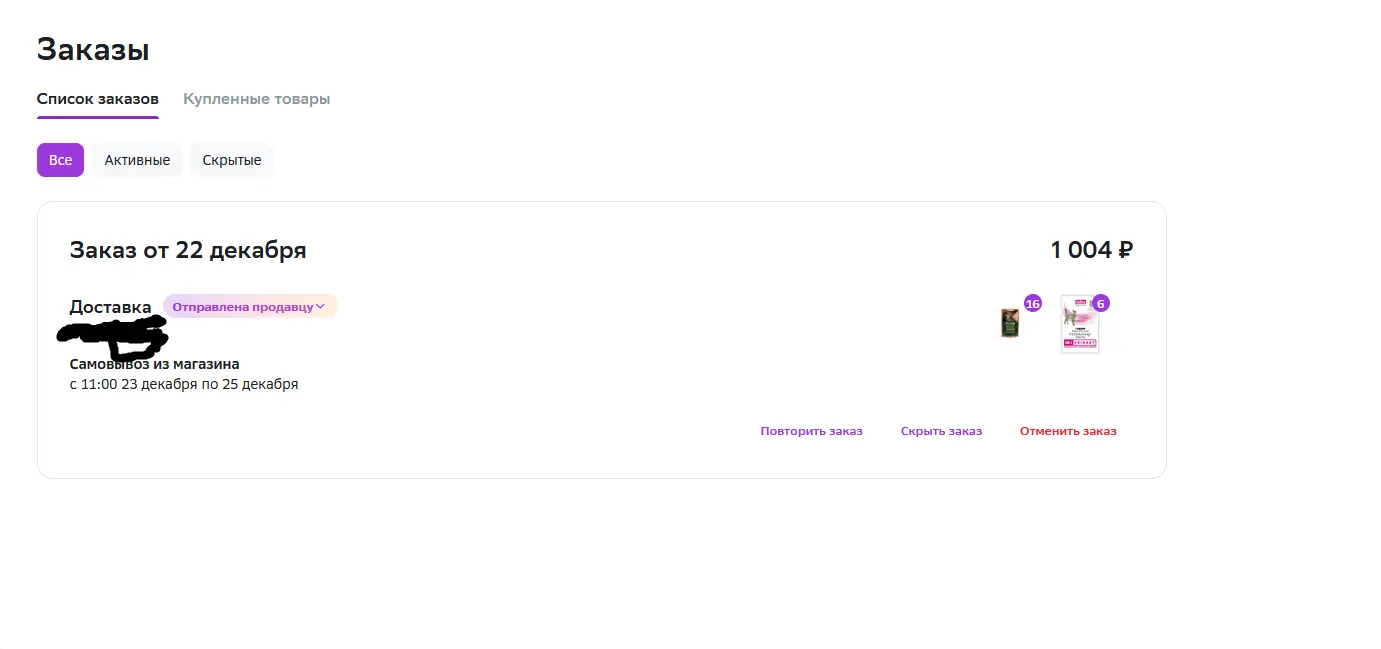Click Повторить заказ link
Screen dimensions: 1381x649
(811, 431)
